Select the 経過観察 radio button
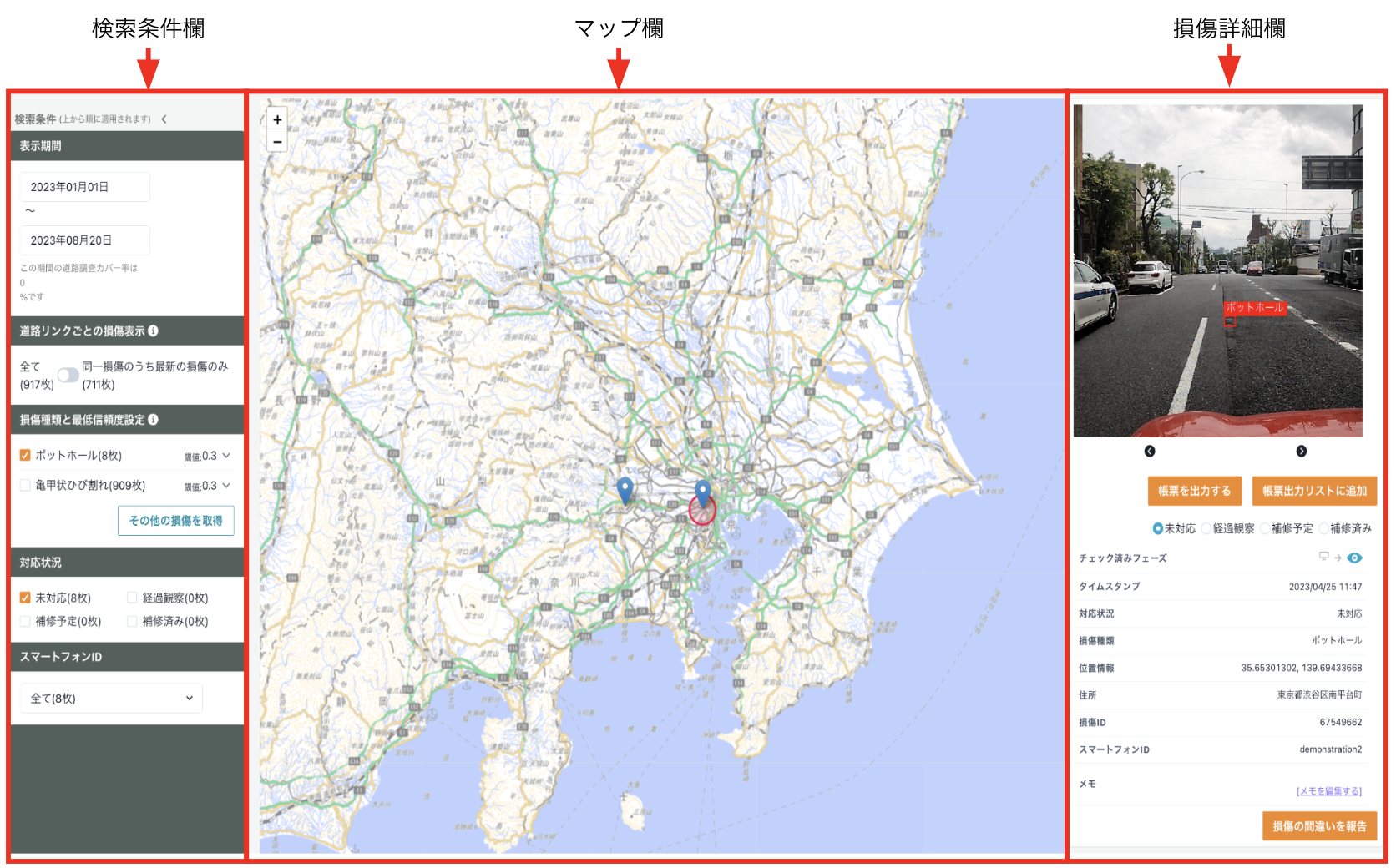This screenshot has height=868, width=1396. click(1206, 528)
